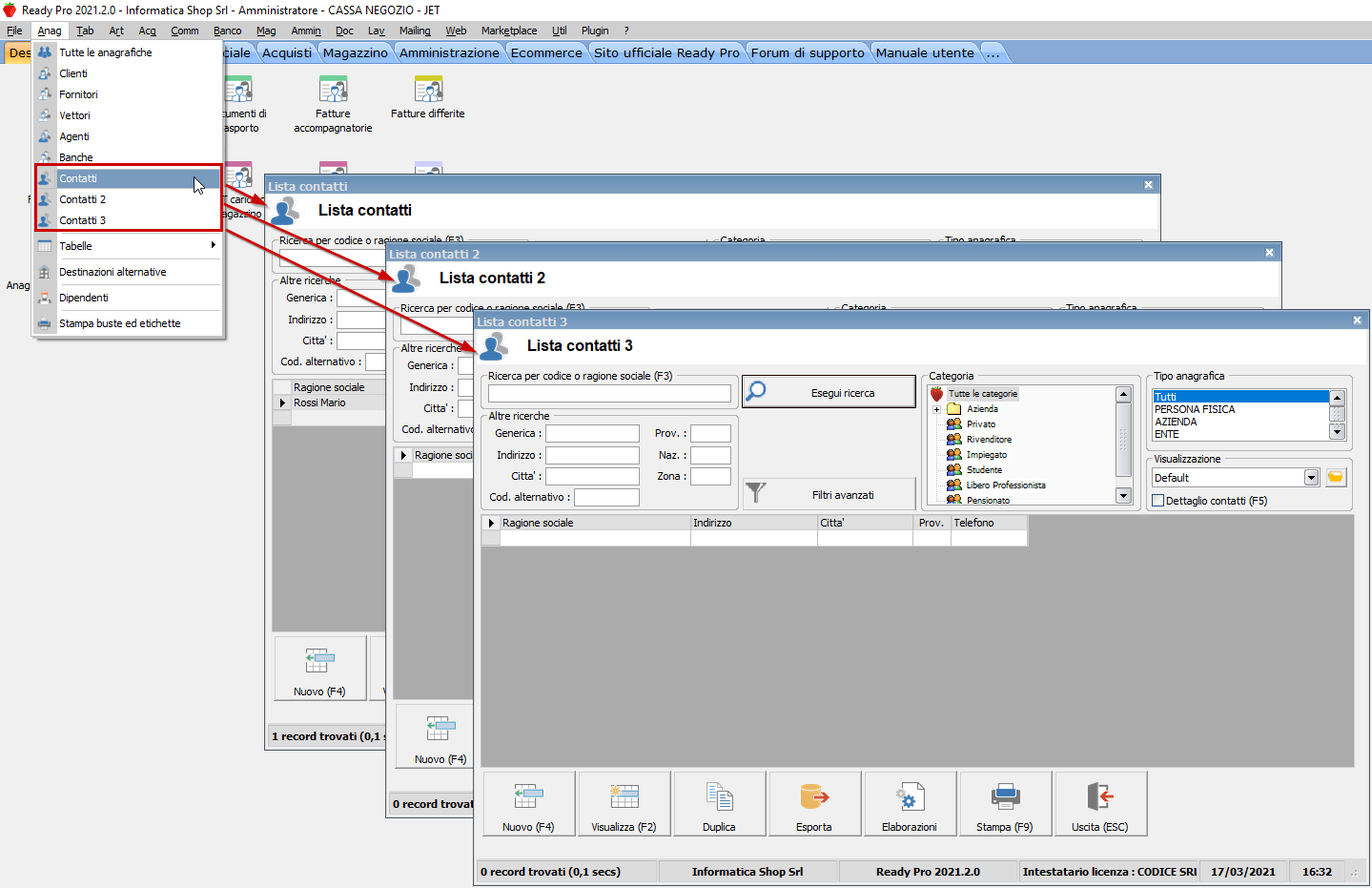Choose Contatti menu entry
1372x888 pixels.
click(129, 178)
